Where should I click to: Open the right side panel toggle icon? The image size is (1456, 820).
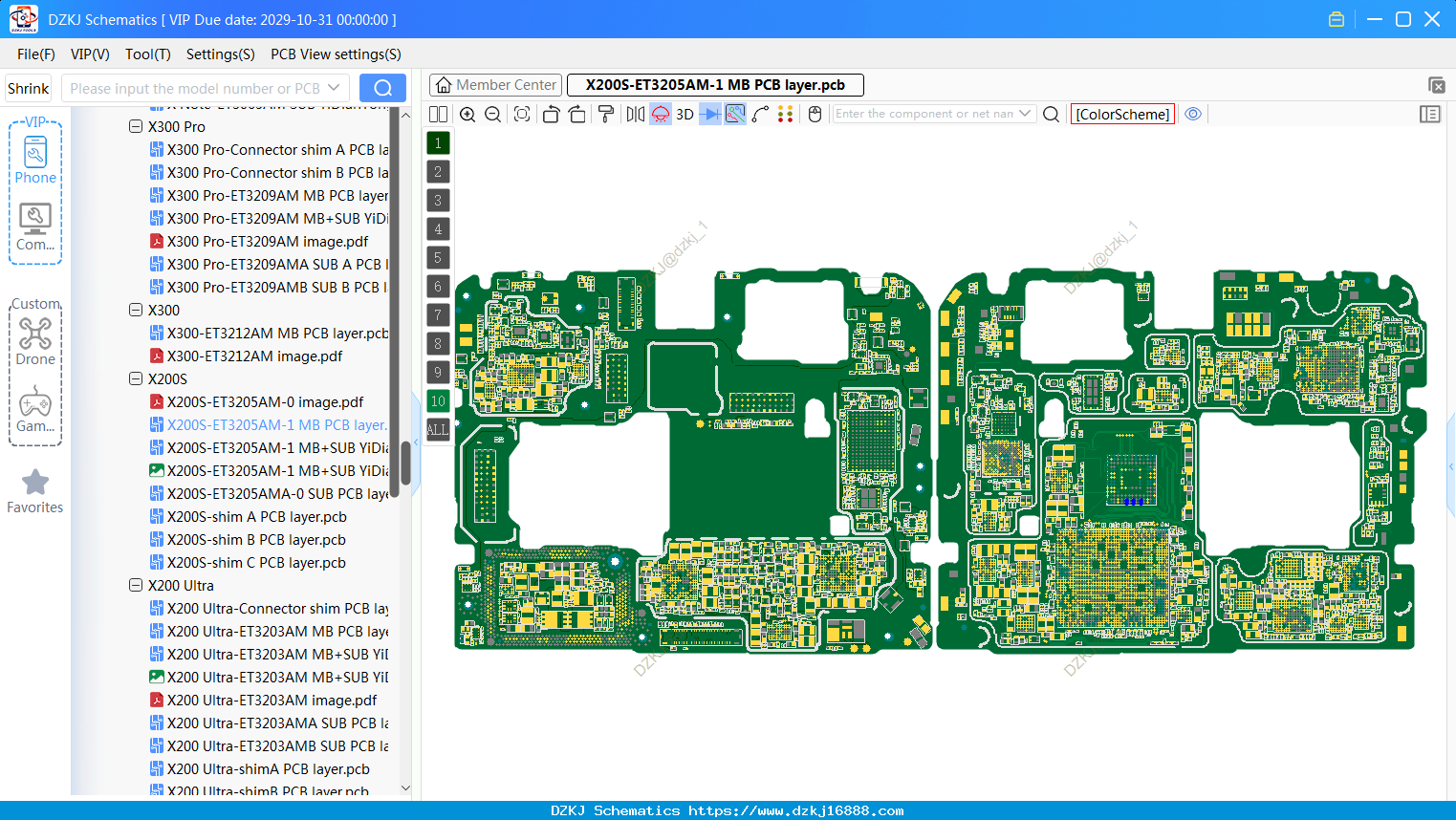pos(1430,114)
